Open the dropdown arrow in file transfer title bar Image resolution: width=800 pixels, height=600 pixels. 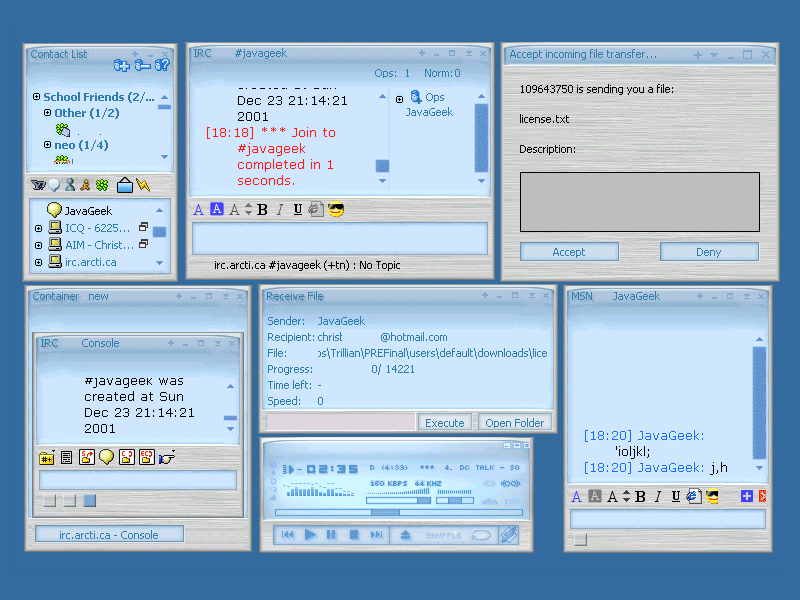click(714, 55)
